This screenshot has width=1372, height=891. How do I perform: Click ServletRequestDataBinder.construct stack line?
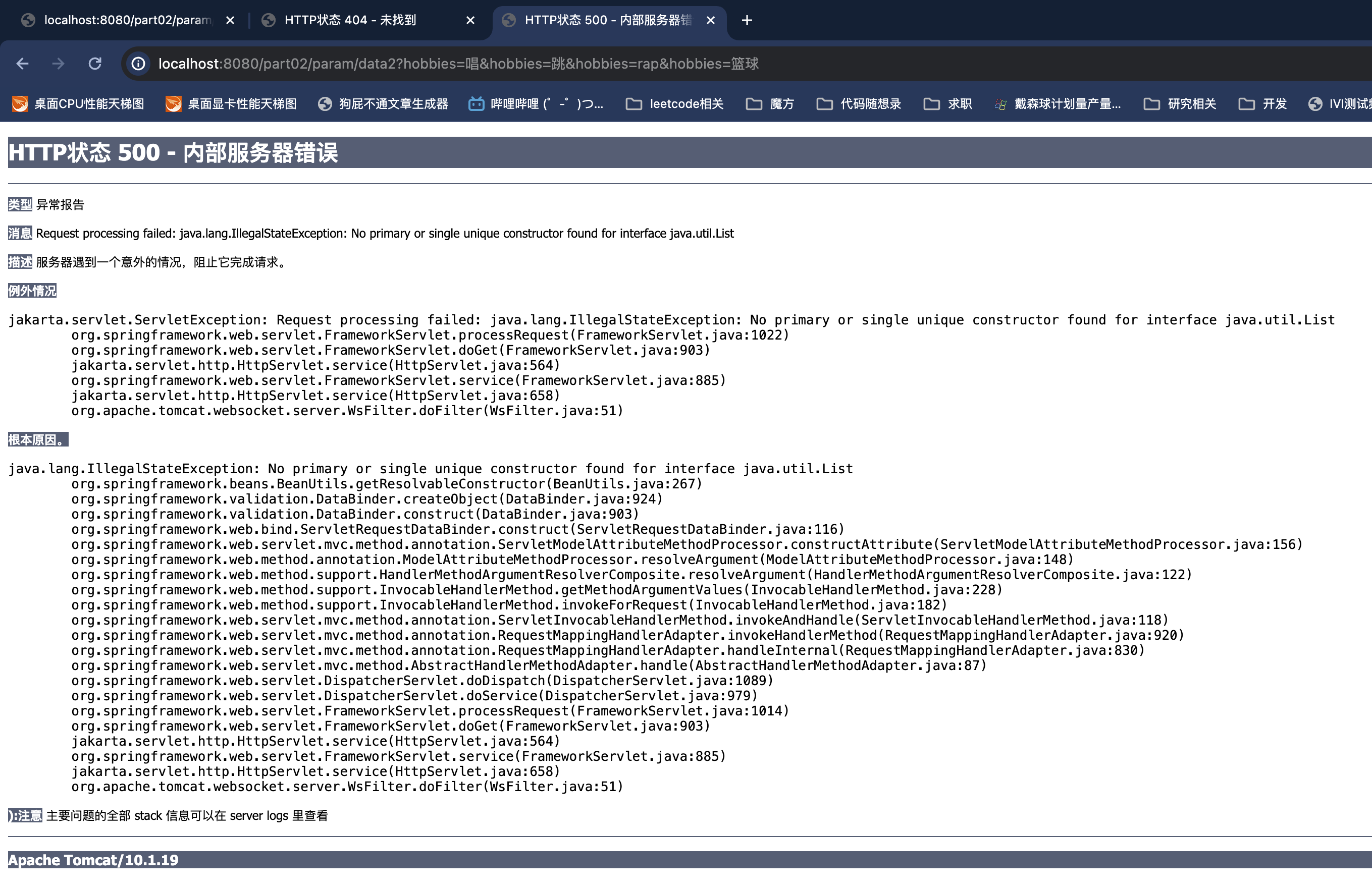458,529
